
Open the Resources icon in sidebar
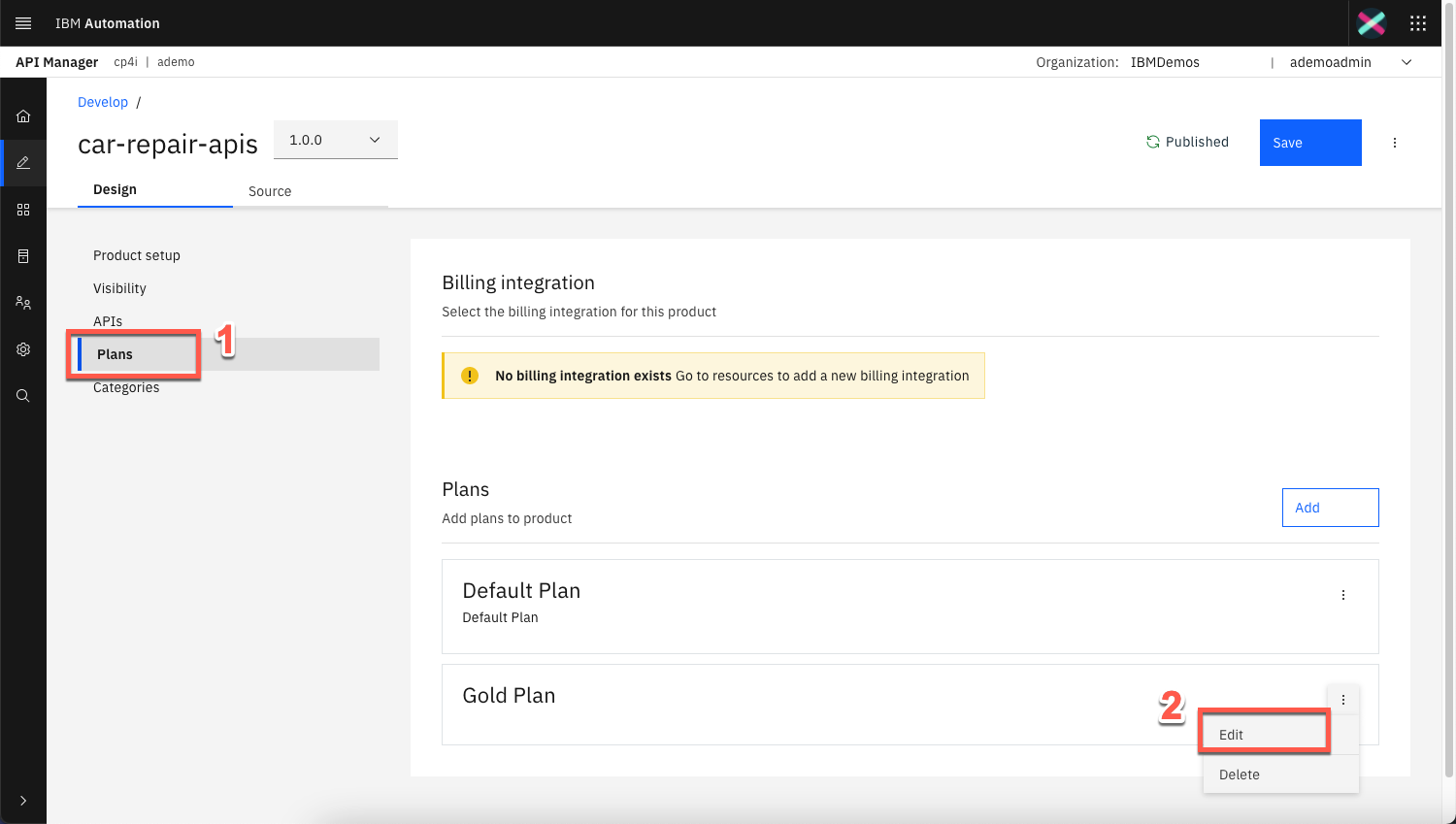(x=23, y=256)
